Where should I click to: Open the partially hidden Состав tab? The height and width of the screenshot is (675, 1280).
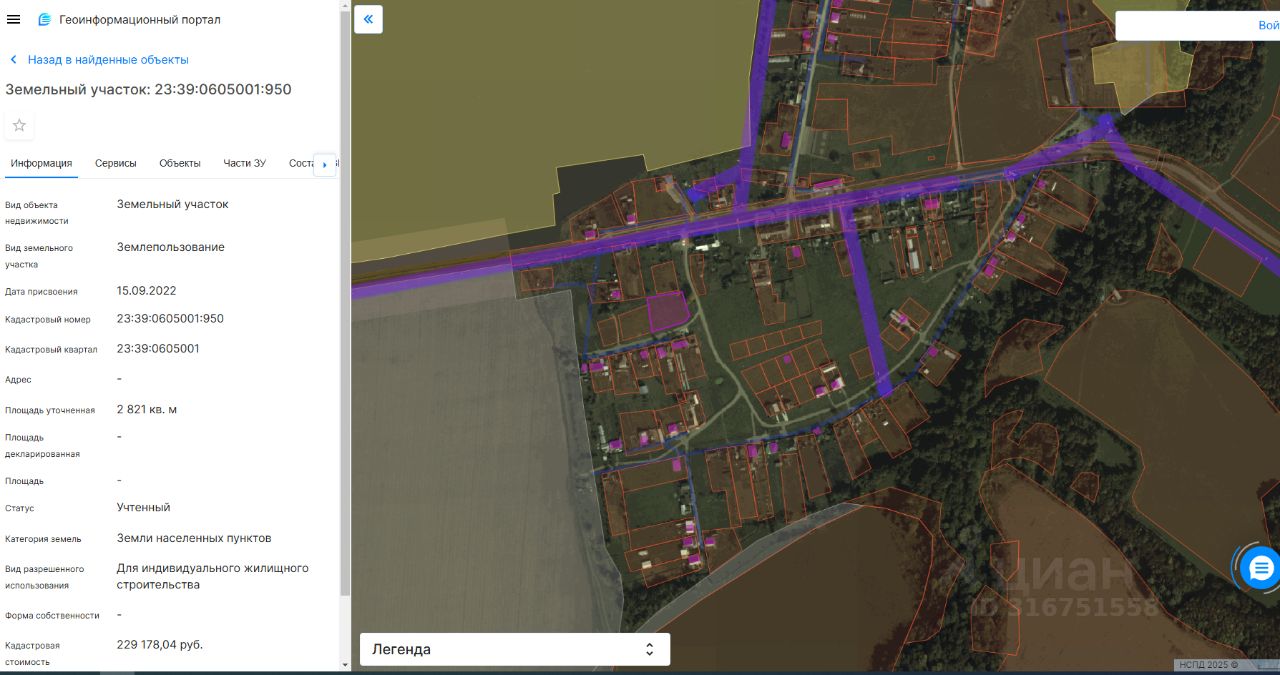(x=301, y=163)
